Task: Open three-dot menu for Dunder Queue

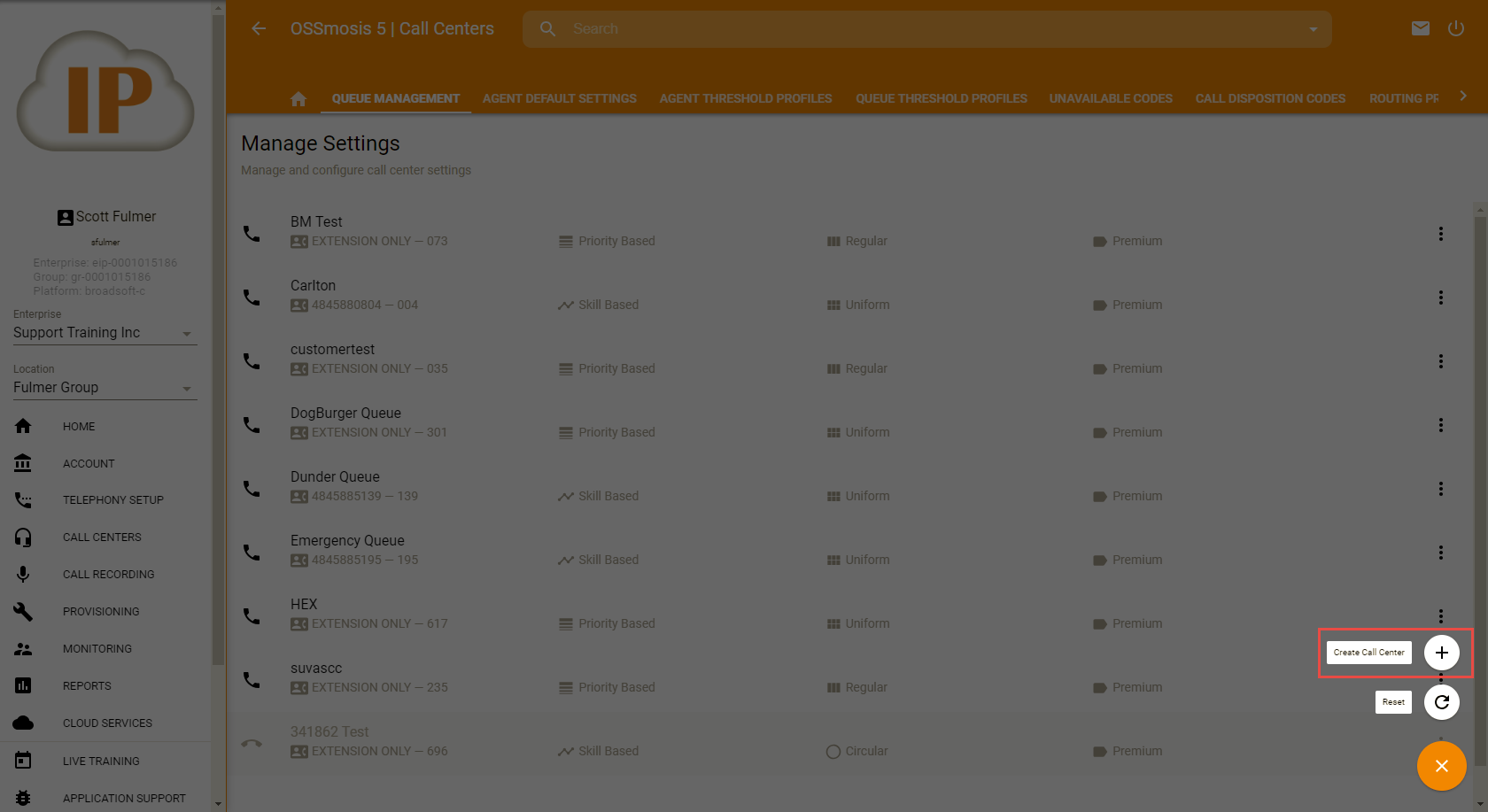Action: click(1440, 489)
